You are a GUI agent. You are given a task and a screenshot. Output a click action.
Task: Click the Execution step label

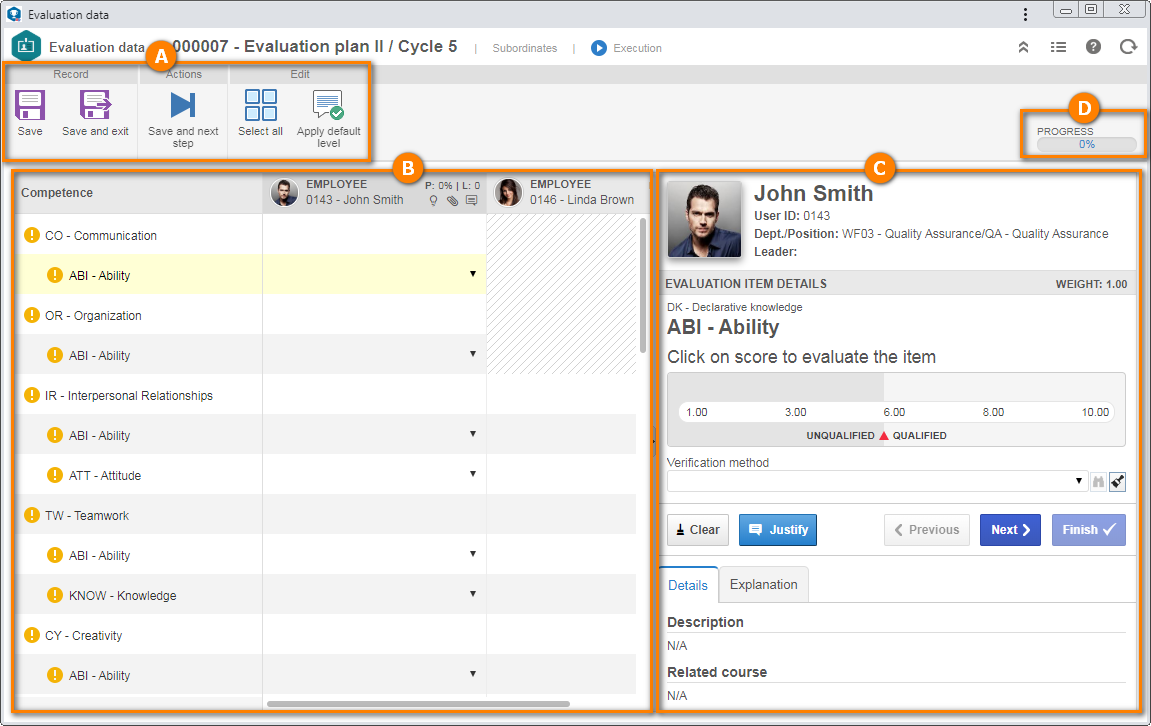click(x=637, y=48)
